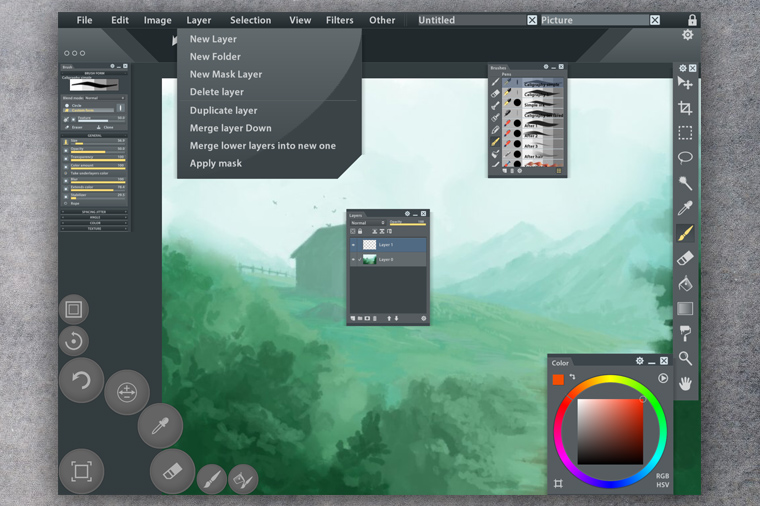Click the round eyedropper quick button
Image resolution: width=760 pixels, height=506 pixels.
(160, 426)
